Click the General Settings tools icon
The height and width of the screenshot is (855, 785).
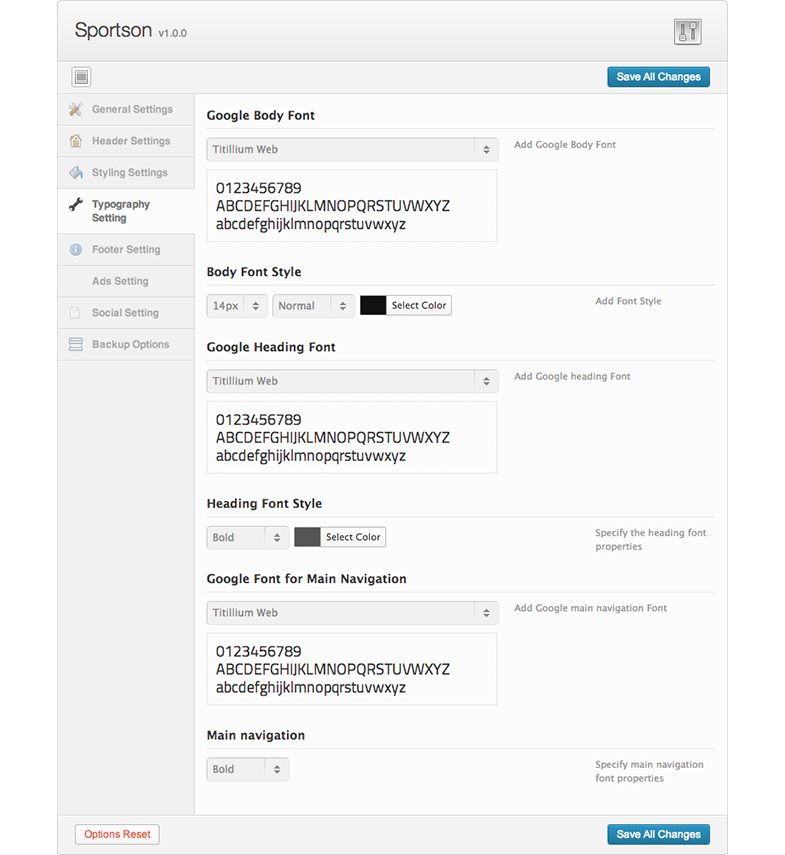click(76, 109)
